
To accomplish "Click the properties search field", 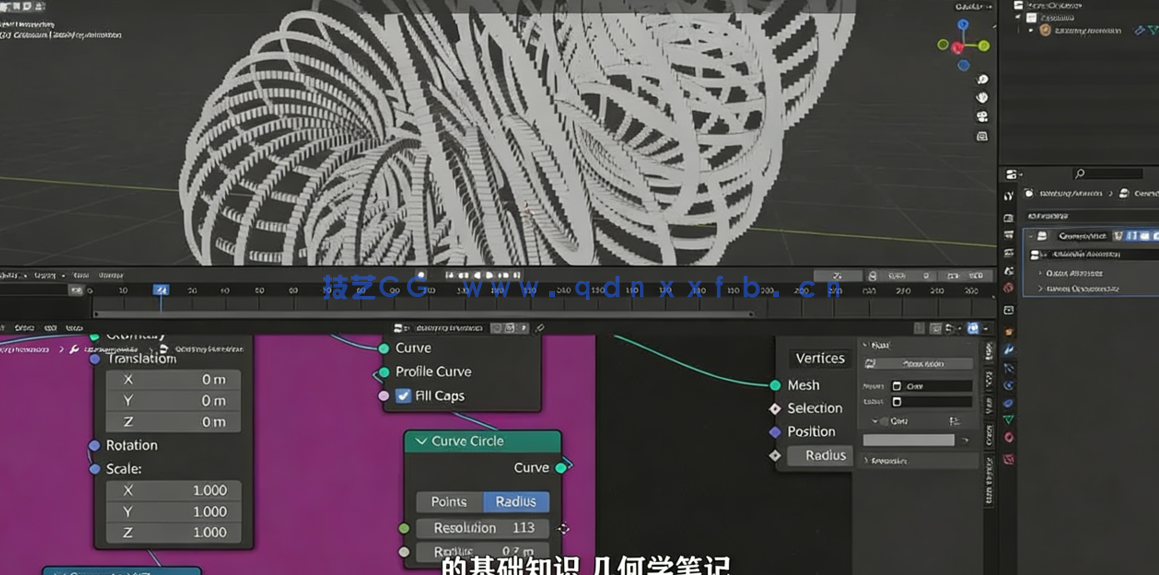I will click(x=1108, y=174).
